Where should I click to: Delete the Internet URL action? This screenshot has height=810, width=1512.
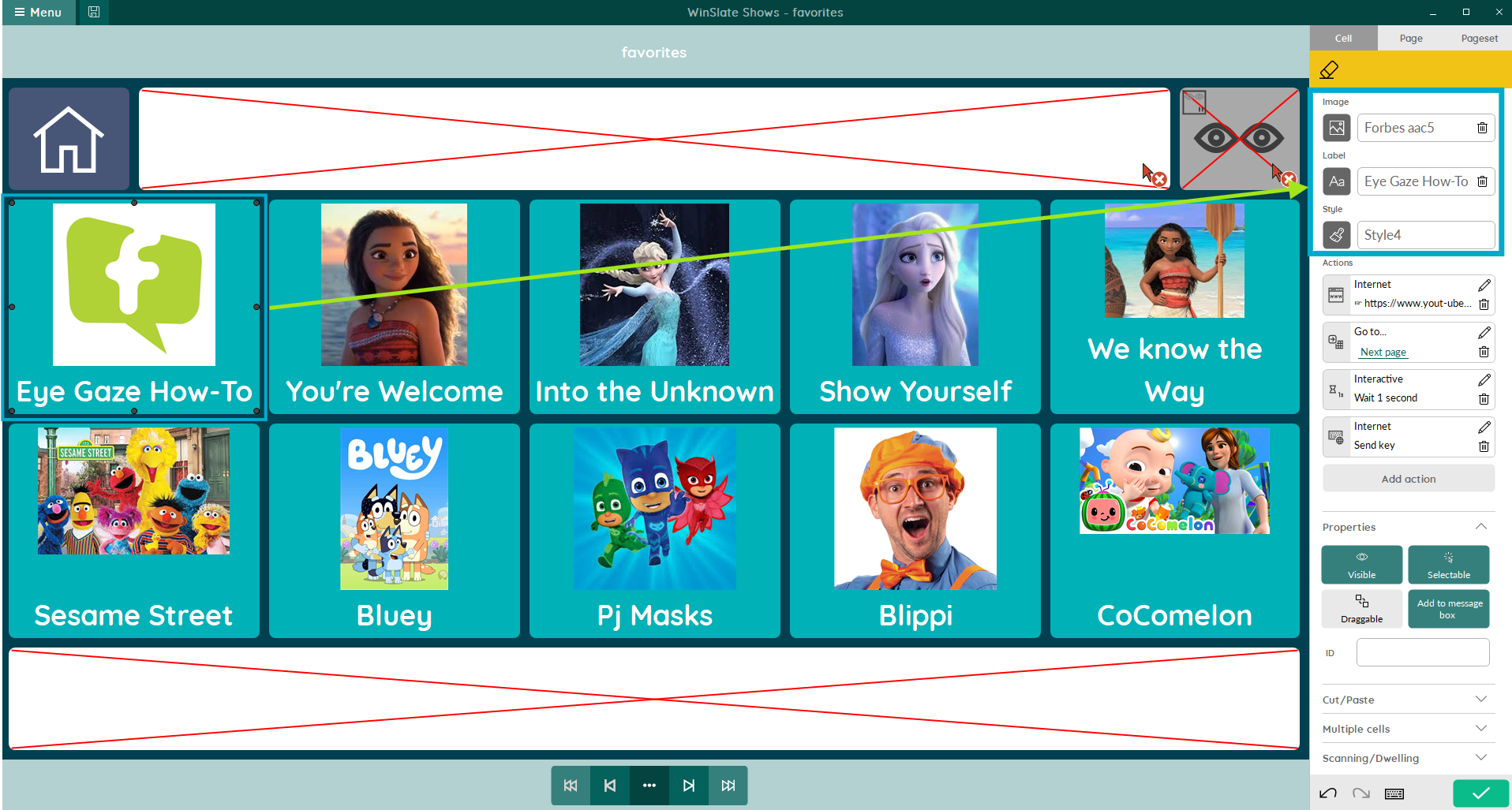(x=1484, y=304)
